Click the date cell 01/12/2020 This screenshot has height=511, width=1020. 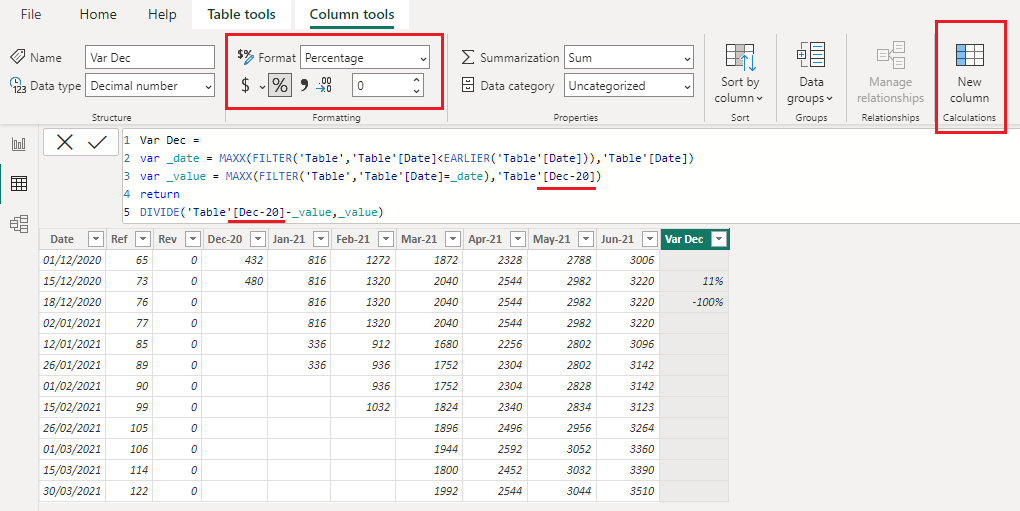tap(72, 260)
